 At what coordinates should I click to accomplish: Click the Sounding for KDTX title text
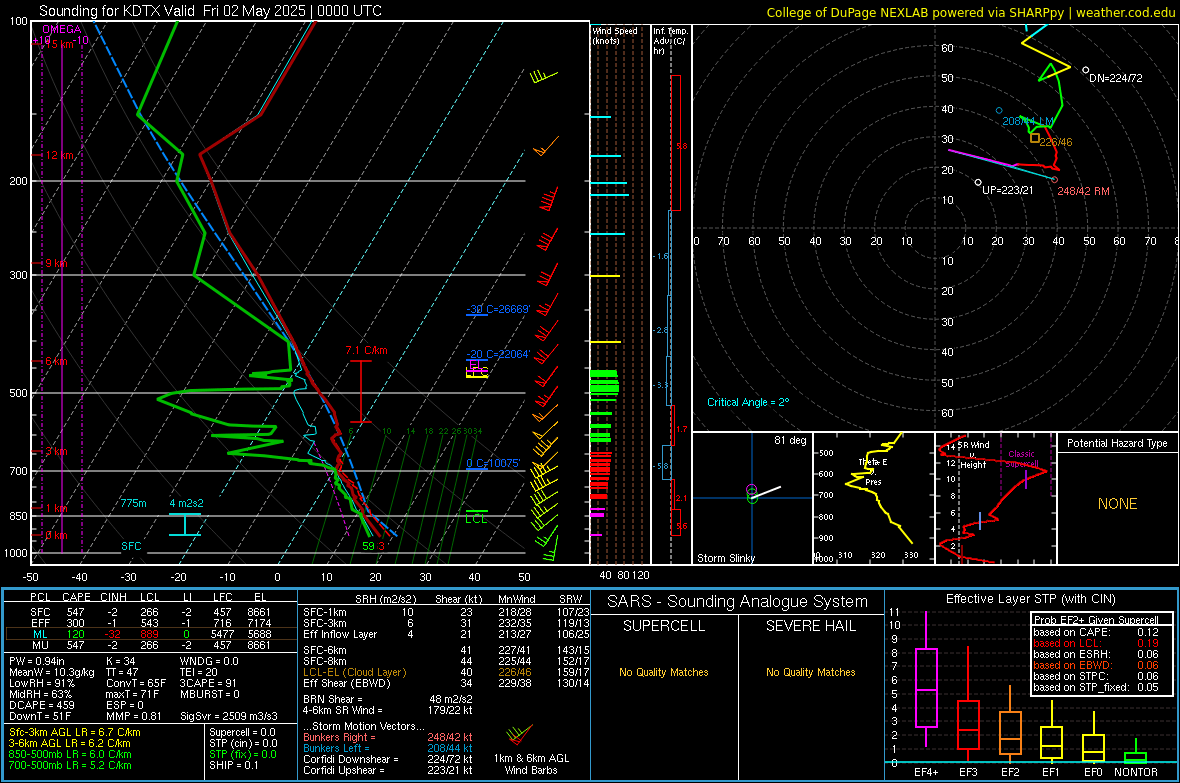point(210,11)
